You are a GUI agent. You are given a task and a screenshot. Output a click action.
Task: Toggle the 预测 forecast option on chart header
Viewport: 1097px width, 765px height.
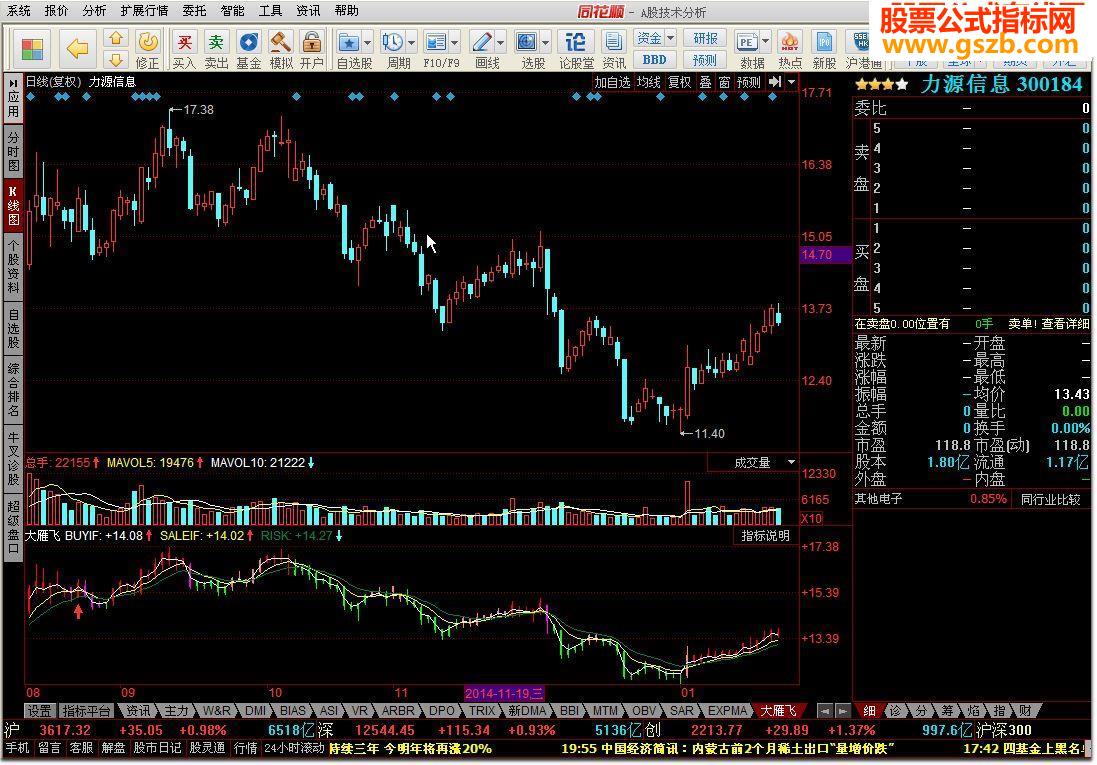point(748,82)
